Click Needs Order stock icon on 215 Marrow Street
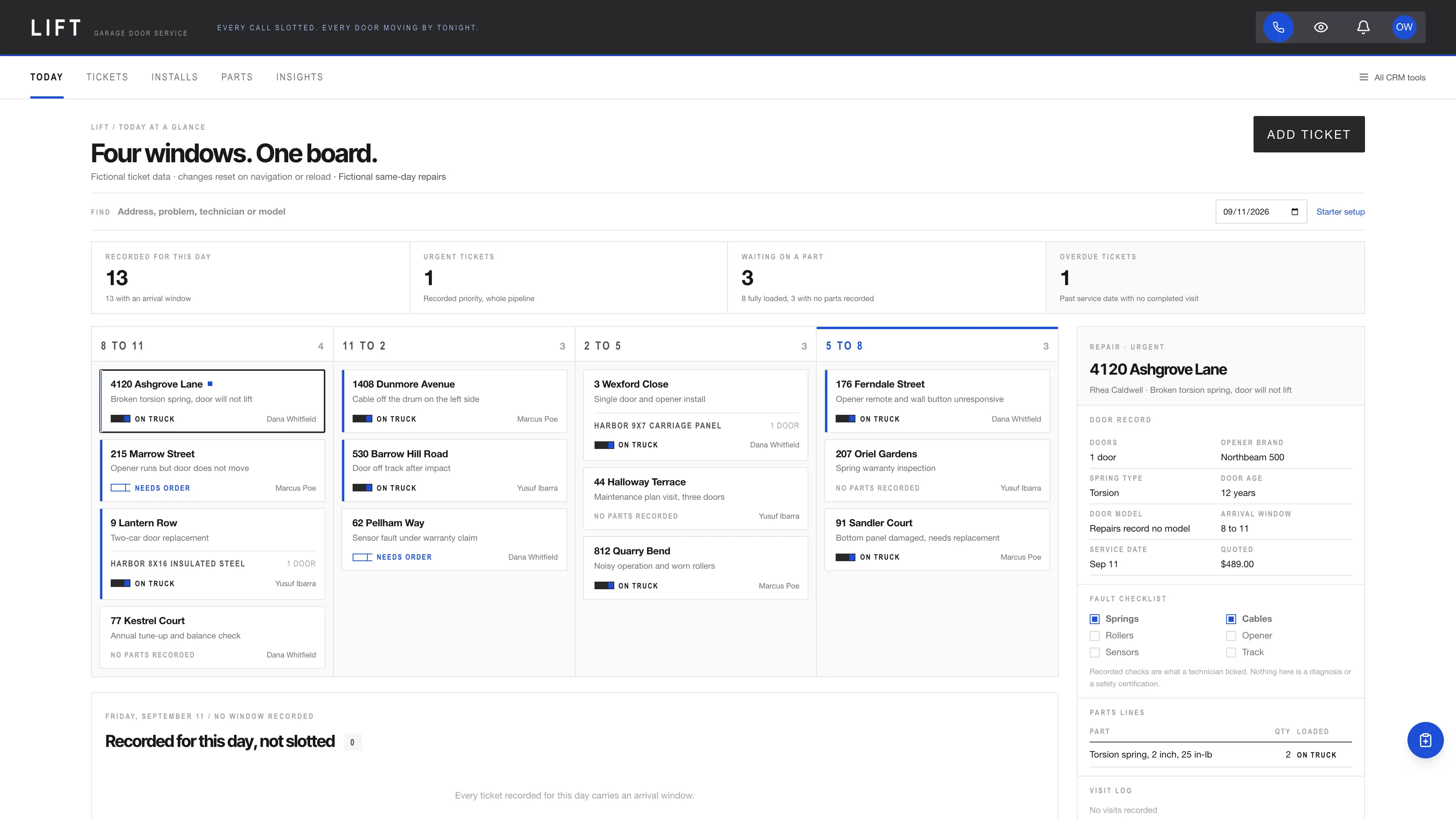 pos(121,488)
